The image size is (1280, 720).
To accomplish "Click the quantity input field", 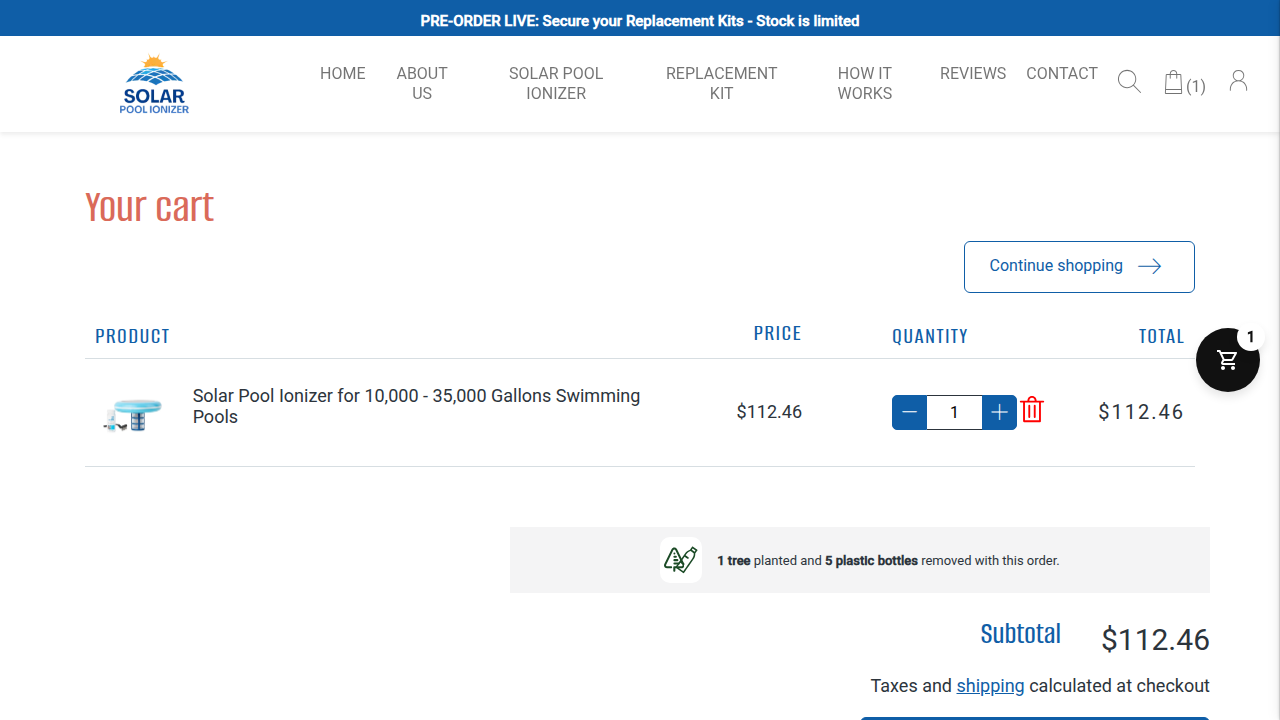I will coord(954,412).
